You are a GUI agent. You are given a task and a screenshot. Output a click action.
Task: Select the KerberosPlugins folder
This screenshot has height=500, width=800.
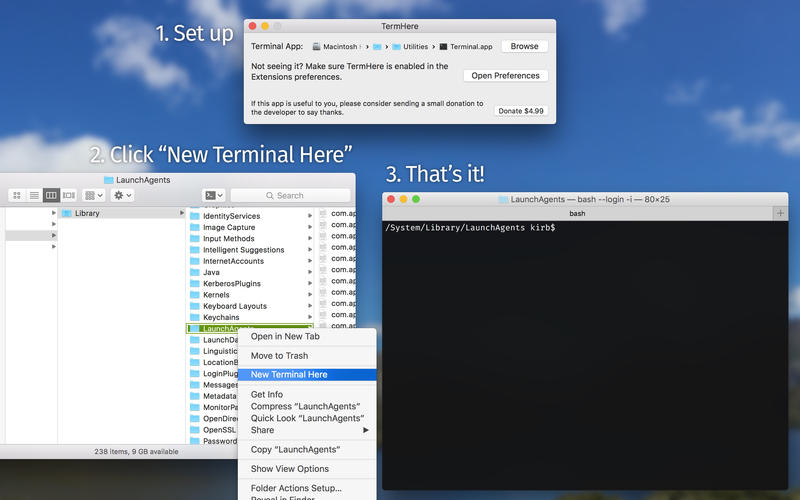click(x=251, y=283)
